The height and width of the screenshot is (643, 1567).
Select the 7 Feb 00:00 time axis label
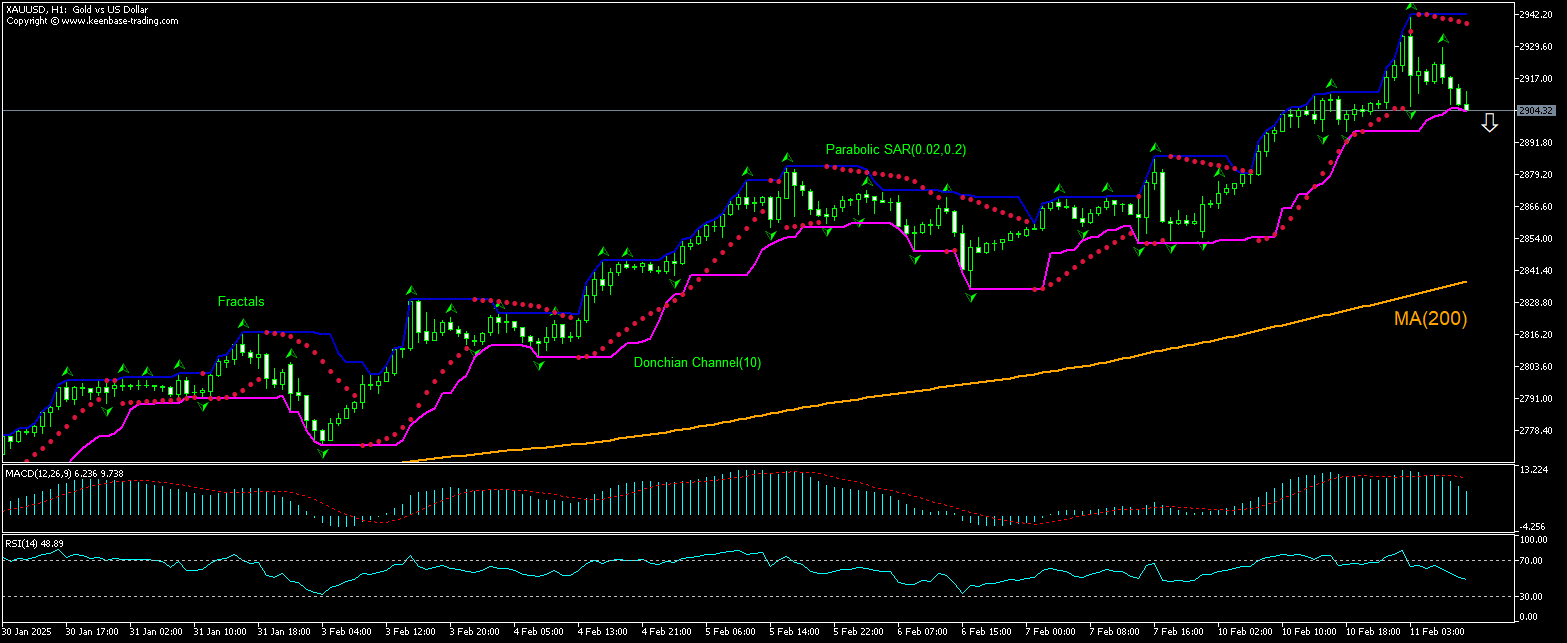pyautogui.click(x=1051, y=632)
